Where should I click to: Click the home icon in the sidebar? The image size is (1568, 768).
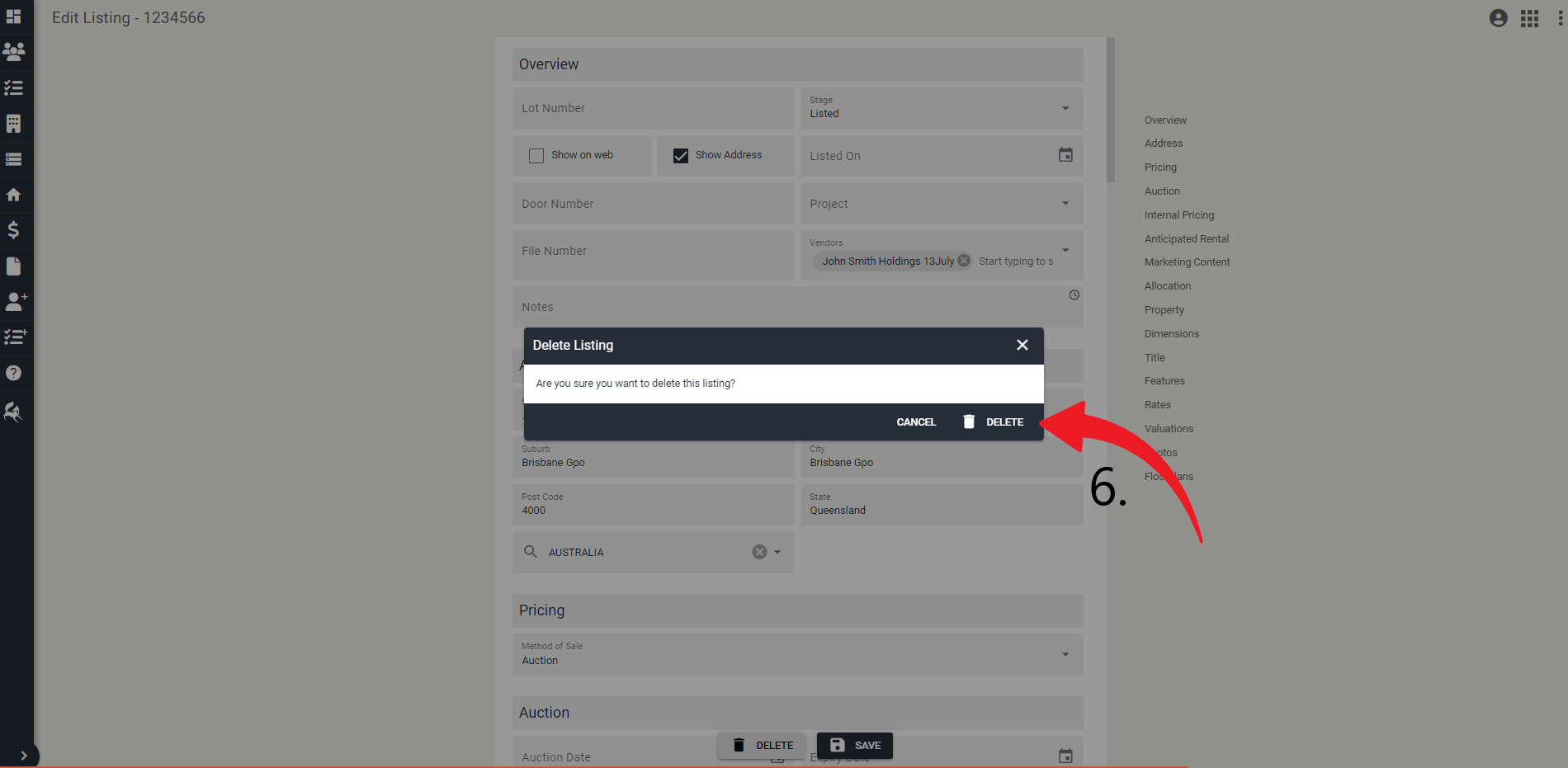(15, 195)
